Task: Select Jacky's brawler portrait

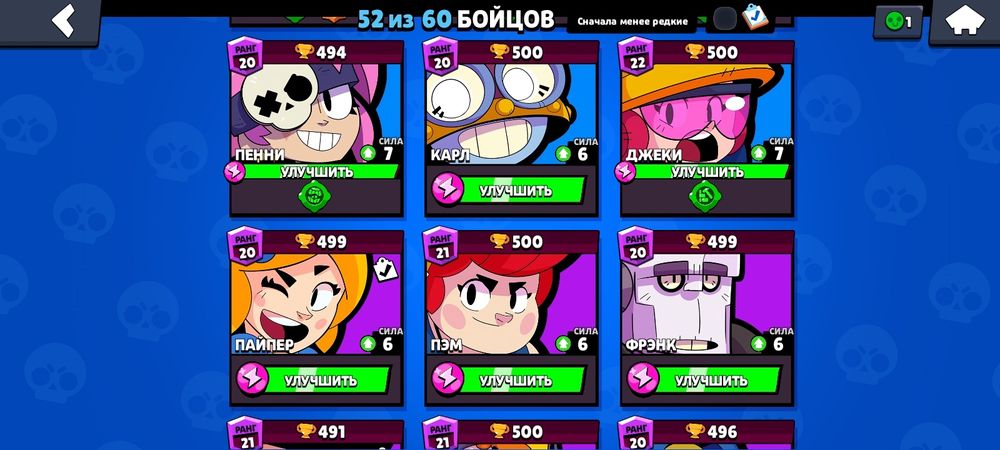Action: [707, 113]
